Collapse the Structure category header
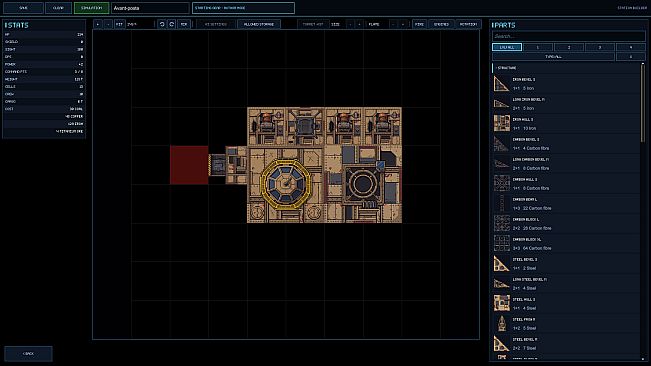The height and width of the screenshot is (366, 651). [566, 68]
